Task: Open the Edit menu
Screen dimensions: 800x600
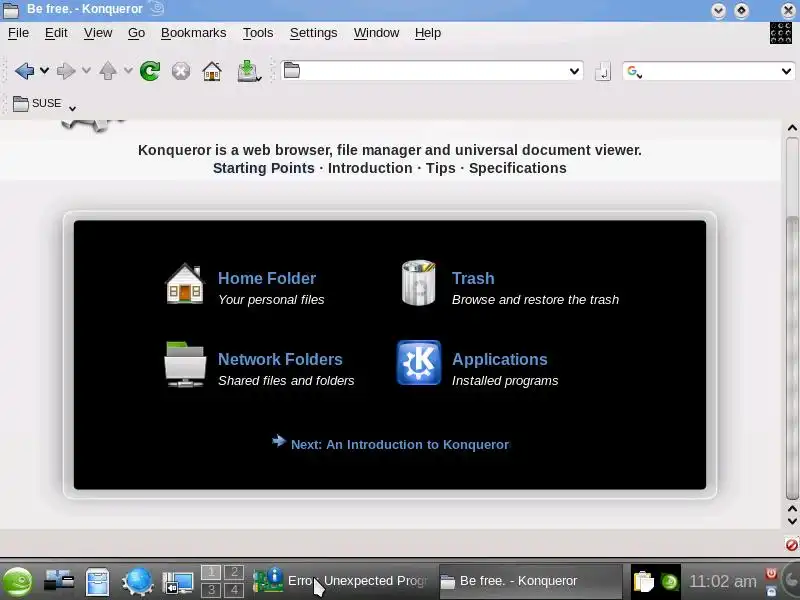Action: point(56,33)
